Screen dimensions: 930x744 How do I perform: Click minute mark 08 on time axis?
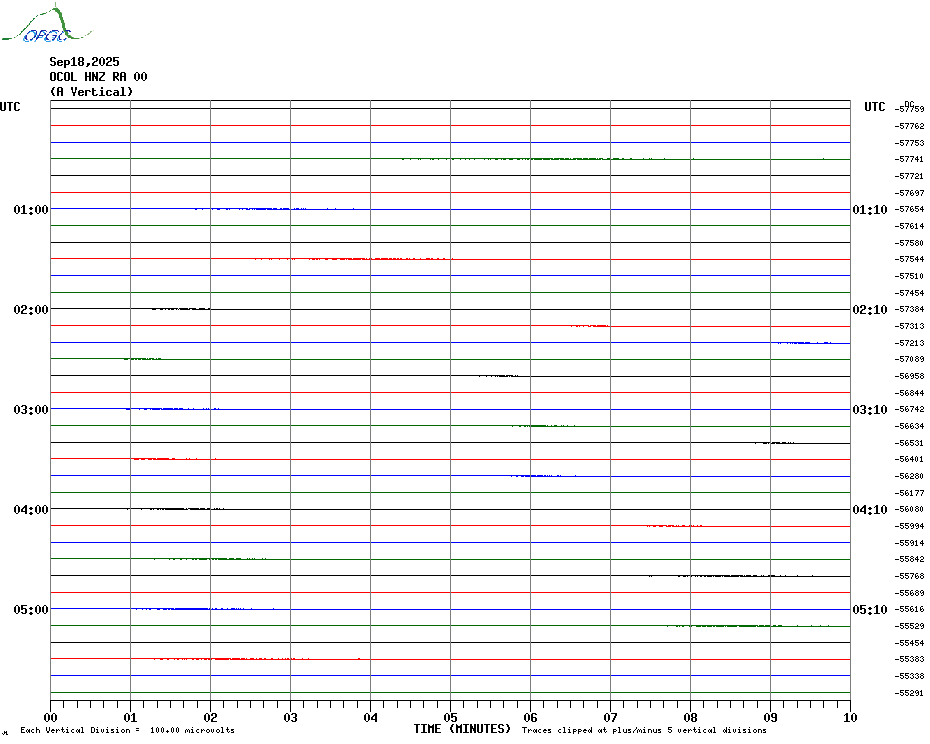tap(690, 718)
